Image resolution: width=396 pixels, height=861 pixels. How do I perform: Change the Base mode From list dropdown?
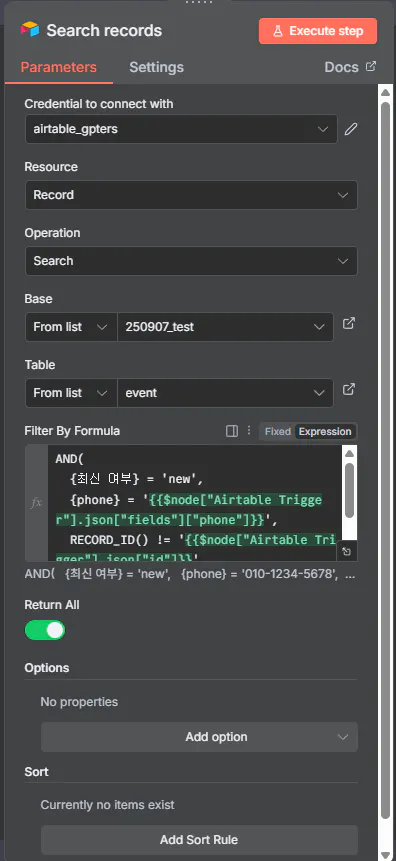click(x=71, y=327)
